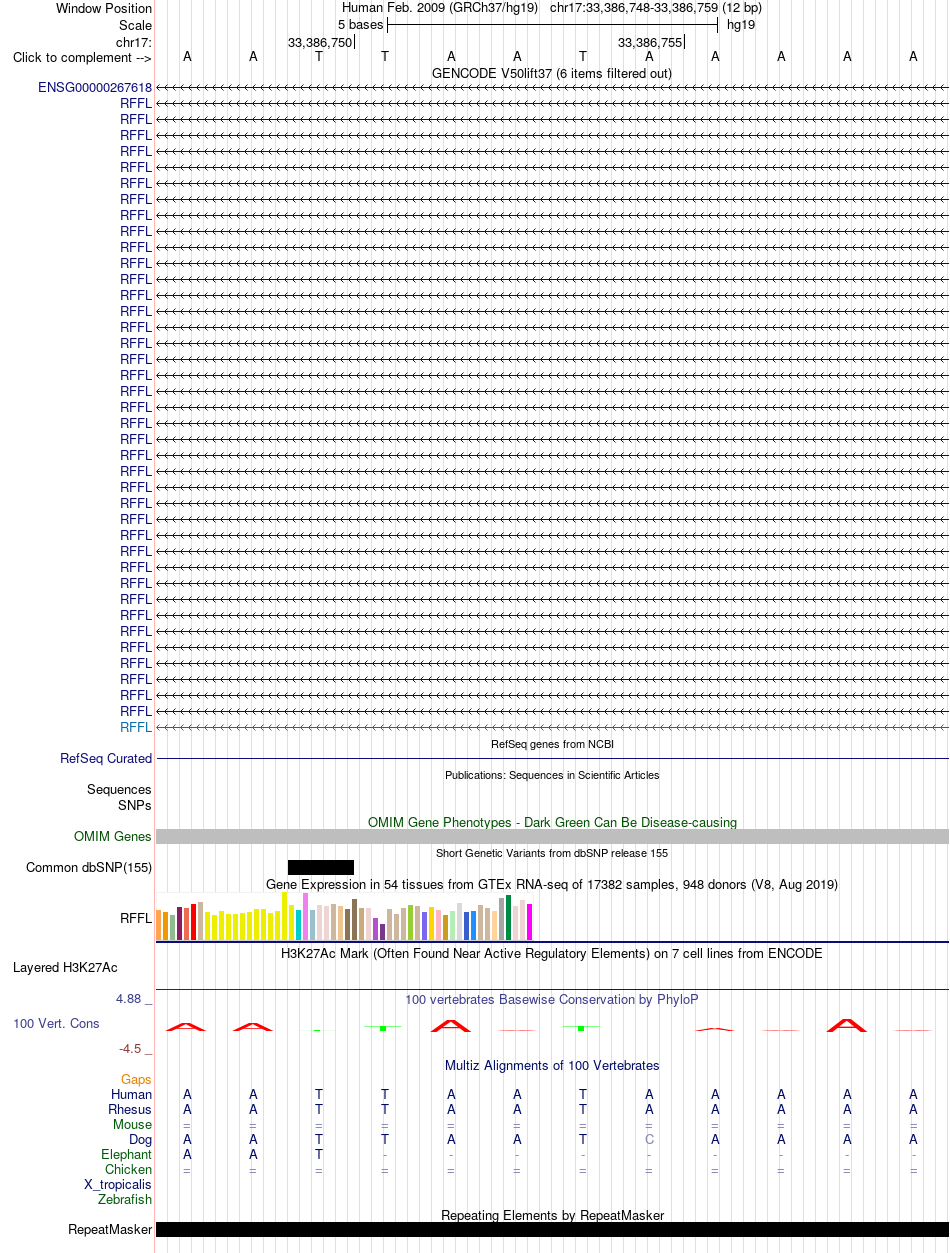Select the X_tropicalis species row label
Image resolution: width=950 pixels, height=1253 pixels.
tap(118, 1184)
